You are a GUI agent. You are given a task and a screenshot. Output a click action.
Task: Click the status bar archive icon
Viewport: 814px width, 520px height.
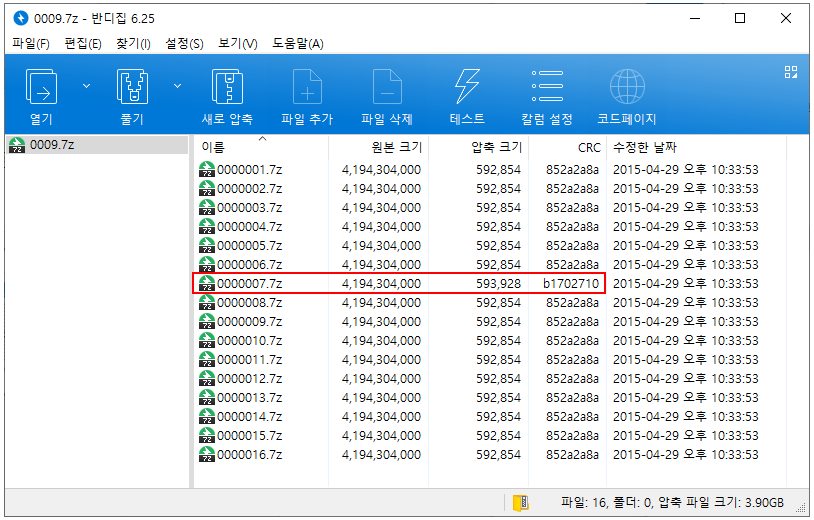point(520,503)
